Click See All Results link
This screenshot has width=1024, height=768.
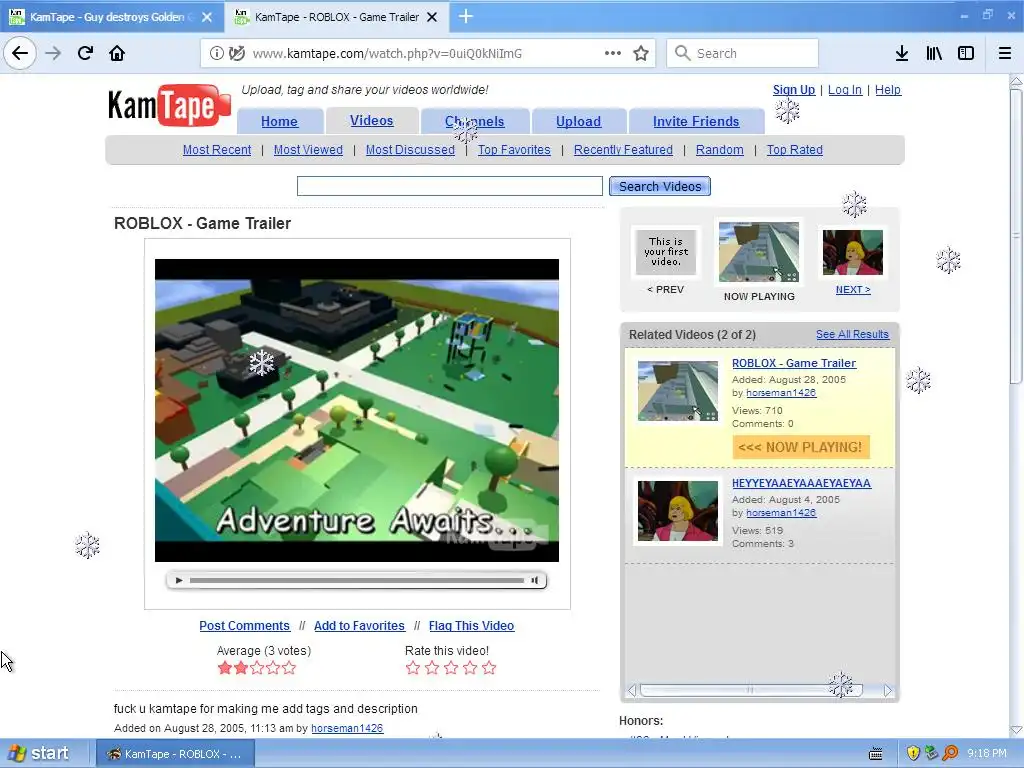(852, 334)
